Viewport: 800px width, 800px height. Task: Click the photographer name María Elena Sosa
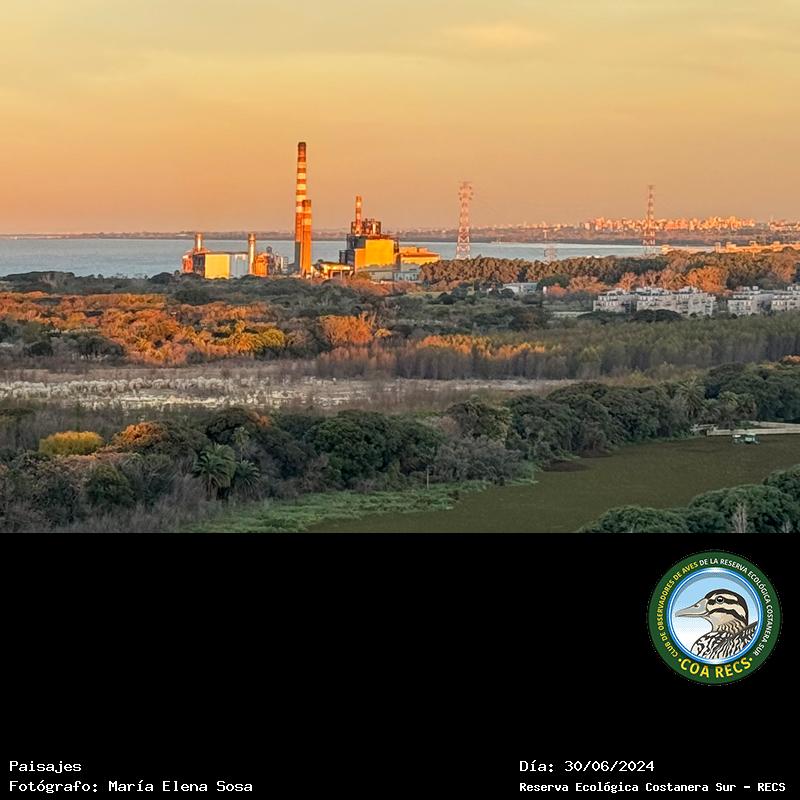tap(180, 787)
